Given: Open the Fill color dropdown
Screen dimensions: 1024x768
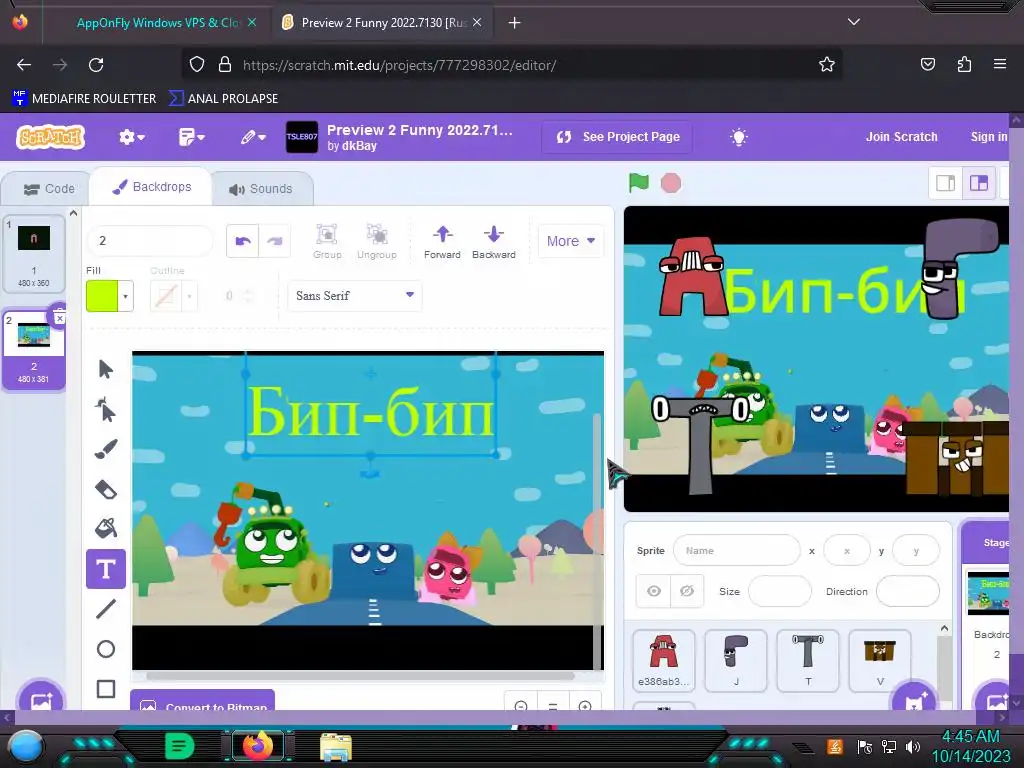Looking at the screenshot, I should tap(125, 296).
